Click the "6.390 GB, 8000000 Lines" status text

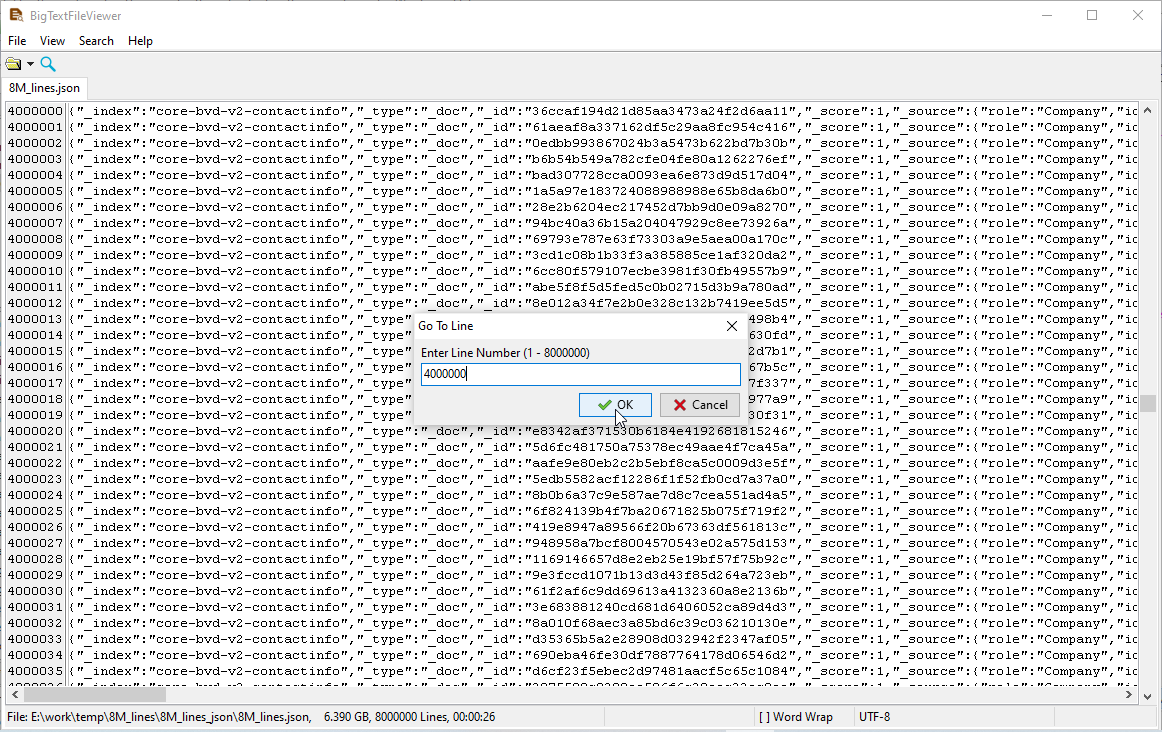click(385, 716)
